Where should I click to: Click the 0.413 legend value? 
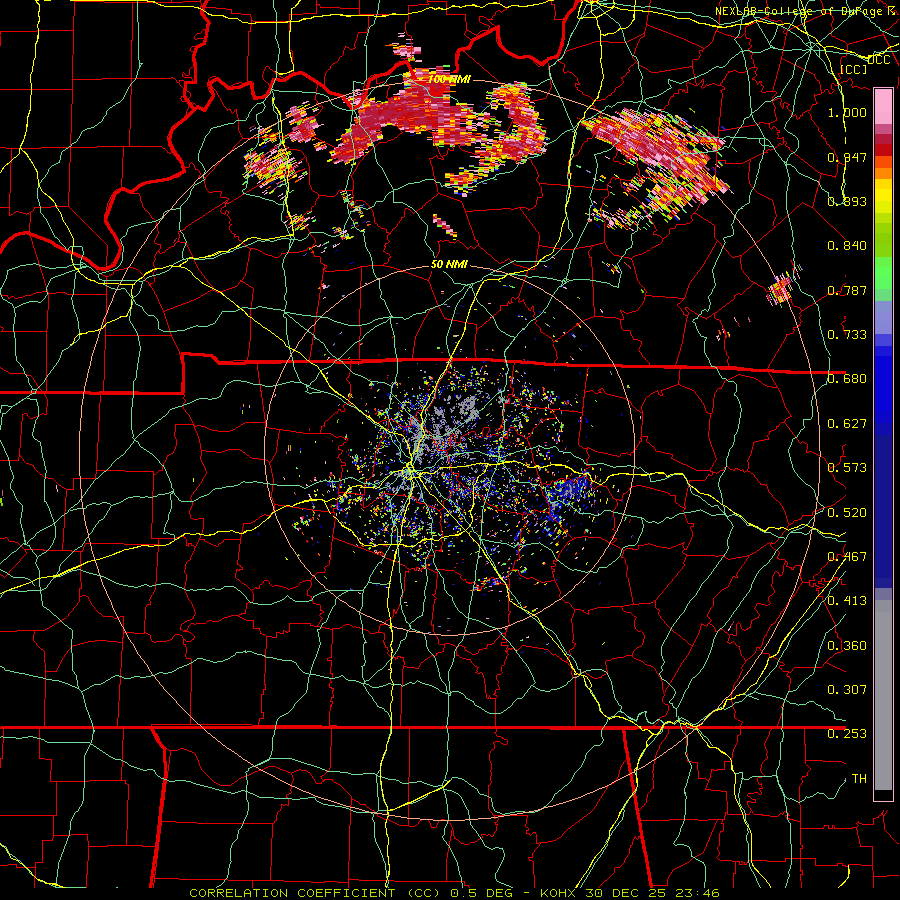tap(847, 601)
